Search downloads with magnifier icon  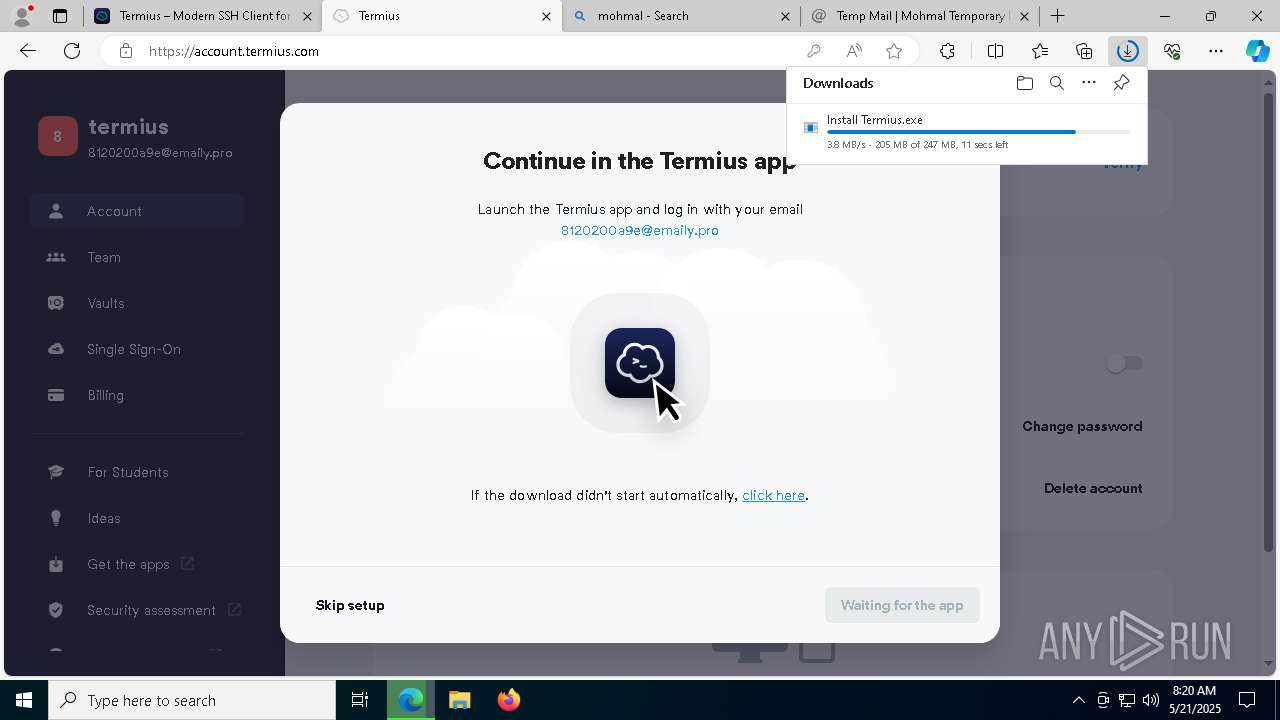tap(1056, 83)
